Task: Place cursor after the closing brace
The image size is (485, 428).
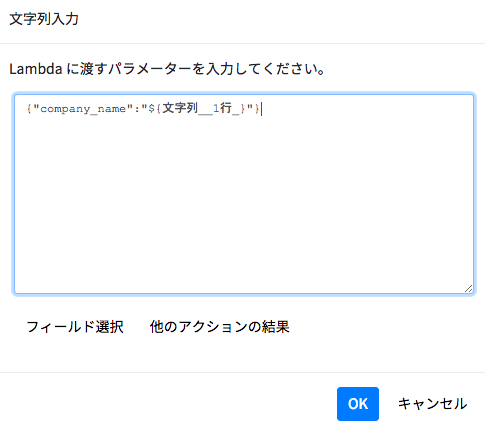Action: pos(261,109)
